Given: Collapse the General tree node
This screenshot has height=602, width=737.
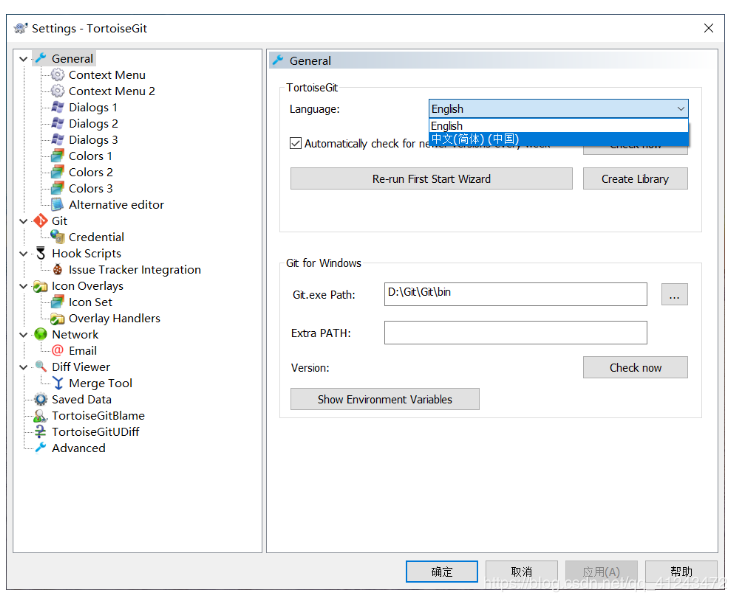Looking at the screenshot, I should [23, 59].
